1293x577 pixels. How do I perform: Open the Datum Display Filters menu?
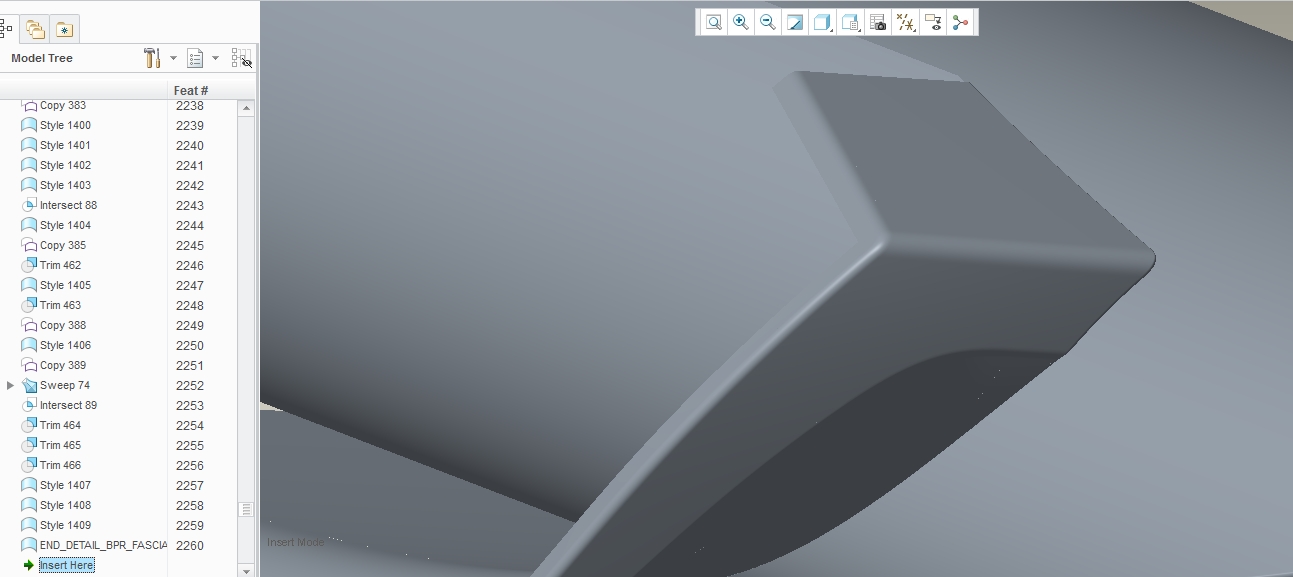coord(906,22)
